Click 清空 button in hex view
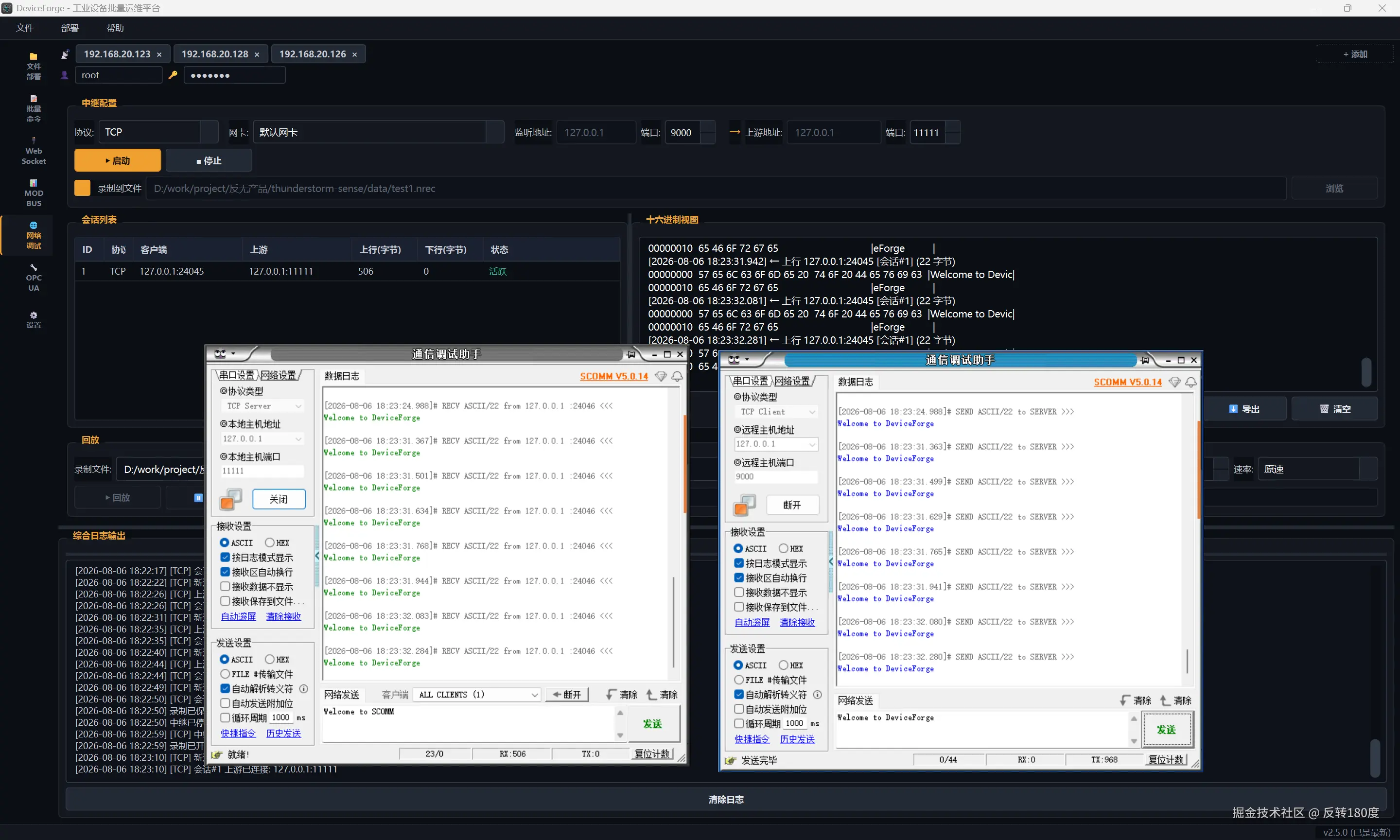Image resolution: width=1400 pixels, height=840 pixels. coord(1335,409)
